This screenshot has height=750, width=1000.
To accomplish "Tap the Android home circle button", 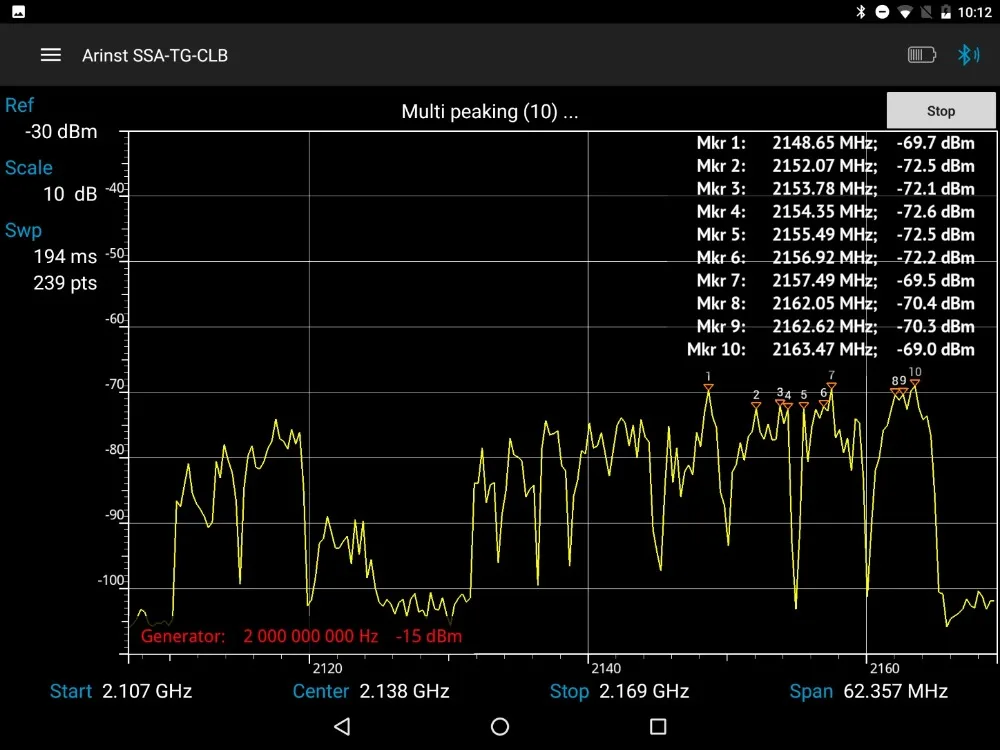I will pos(500,726).
